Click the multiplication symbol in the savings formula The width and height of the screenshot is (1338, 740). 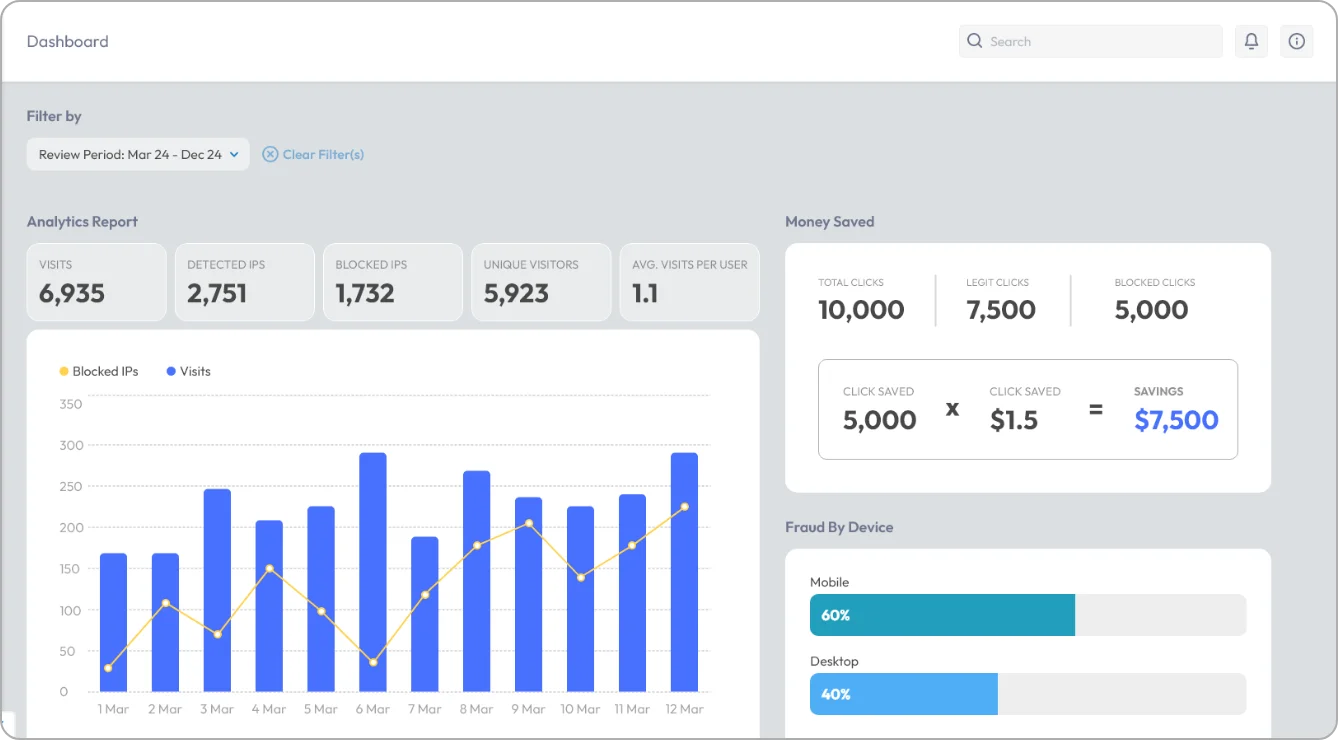click(x=952, y=409)
